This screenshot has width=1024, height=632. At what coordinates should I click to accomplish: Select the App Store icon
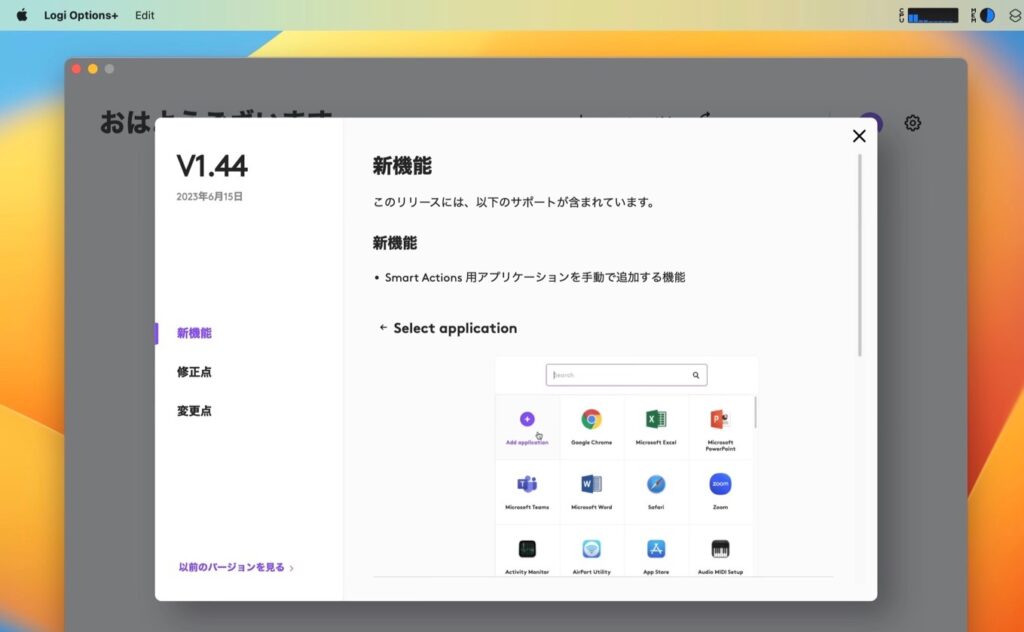click(x=654, y=548)
